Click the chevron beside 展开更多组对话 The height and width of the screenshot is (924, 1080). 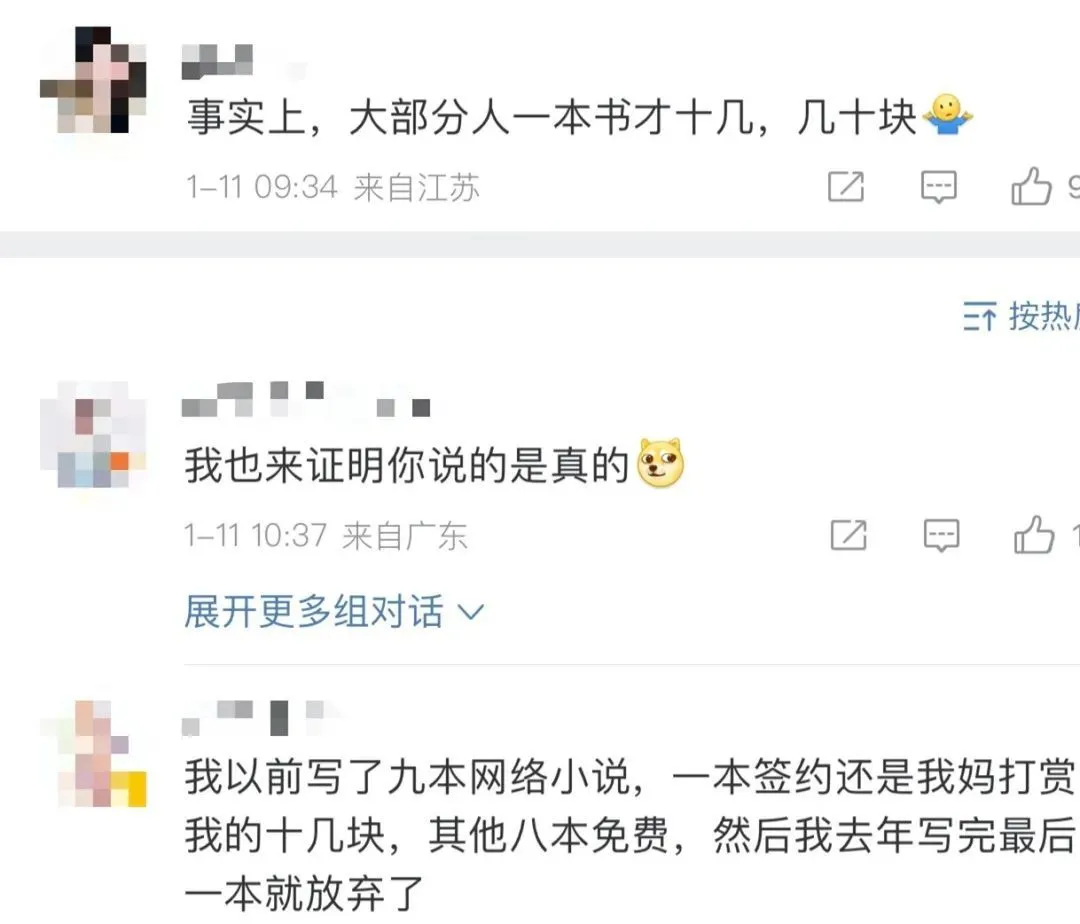tap(472, 611)
